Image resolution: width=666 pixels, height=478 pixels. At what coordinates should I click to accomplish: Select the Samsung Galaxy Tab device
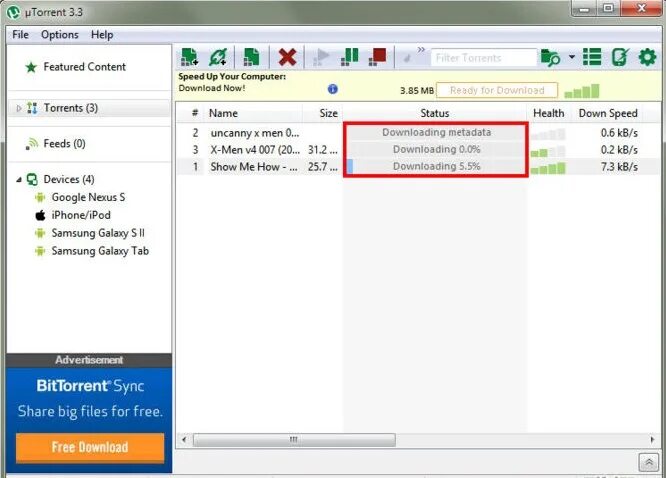(x=100, y=251)
